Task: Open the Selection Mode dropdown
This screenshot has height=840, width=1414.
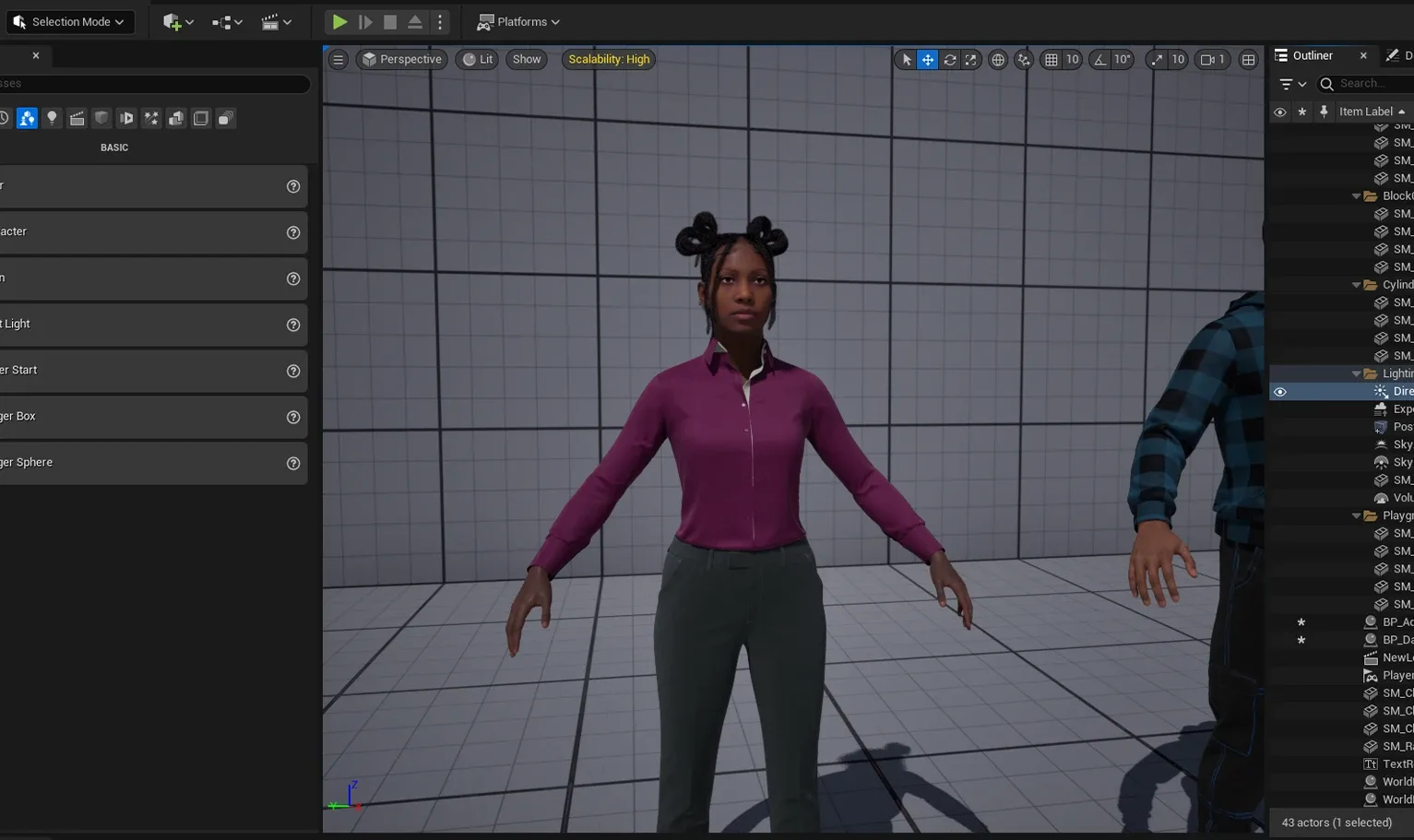Action: 70,21
